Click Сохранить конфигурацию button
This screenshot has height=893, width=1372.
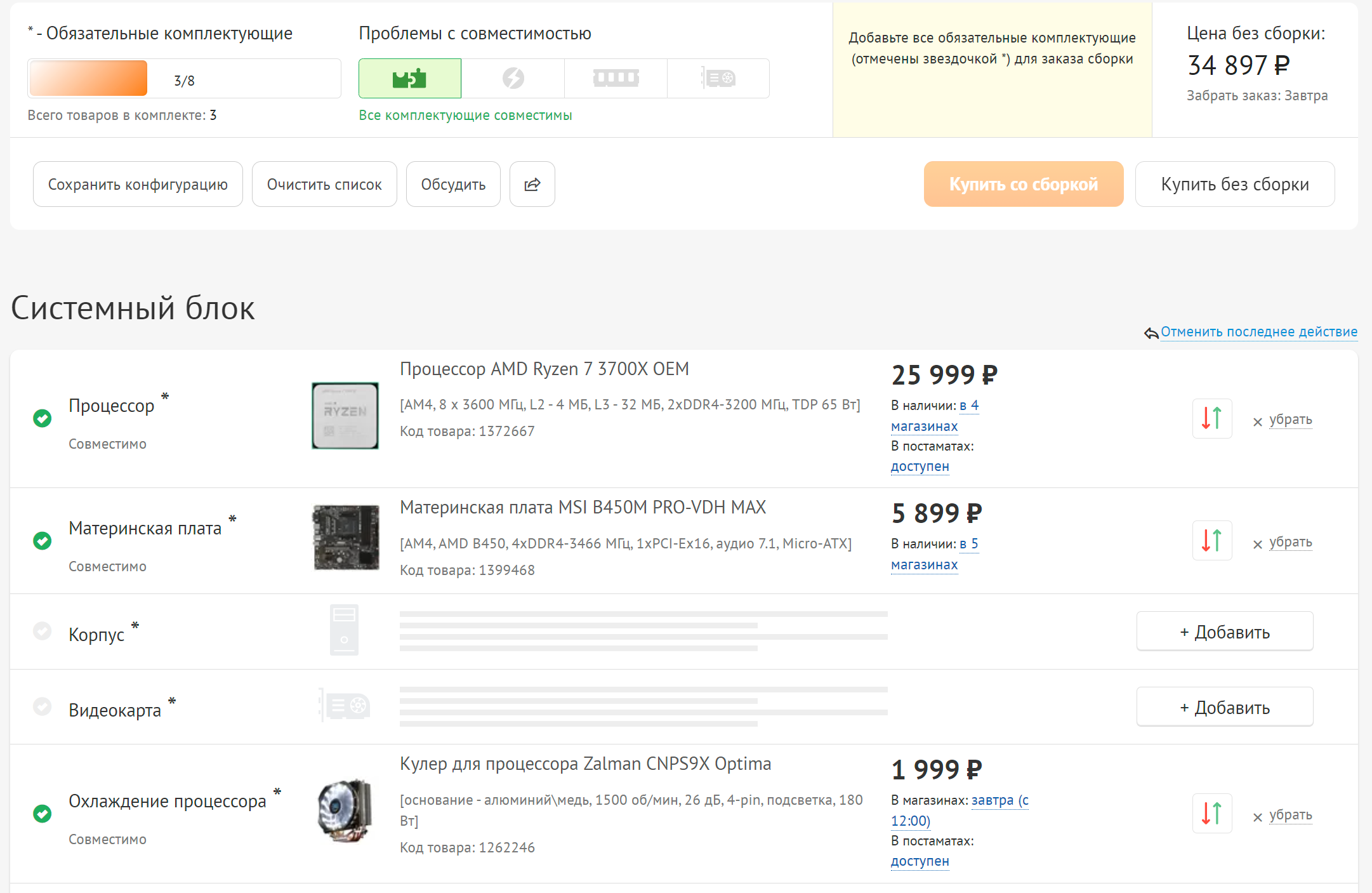(137, 184)
